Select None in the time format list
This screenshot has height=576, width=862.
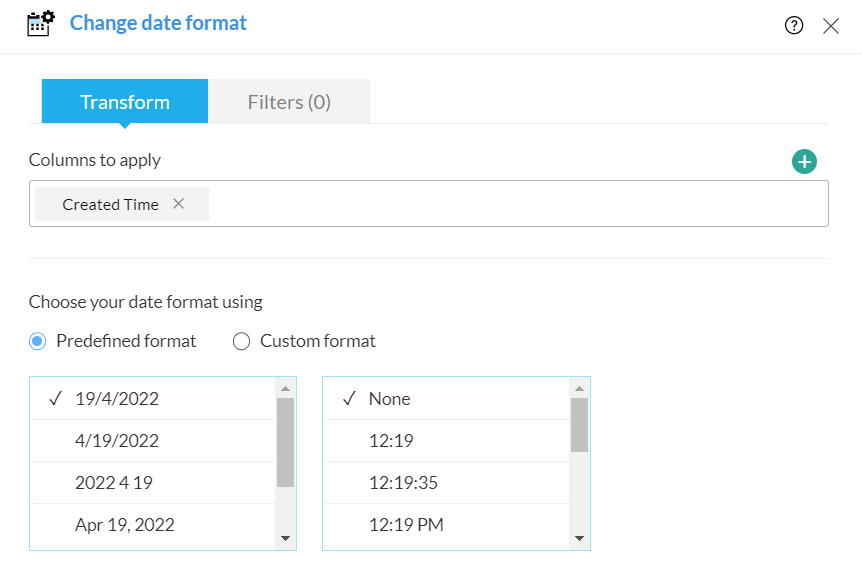pyautogui.click(x=389, y=399)
